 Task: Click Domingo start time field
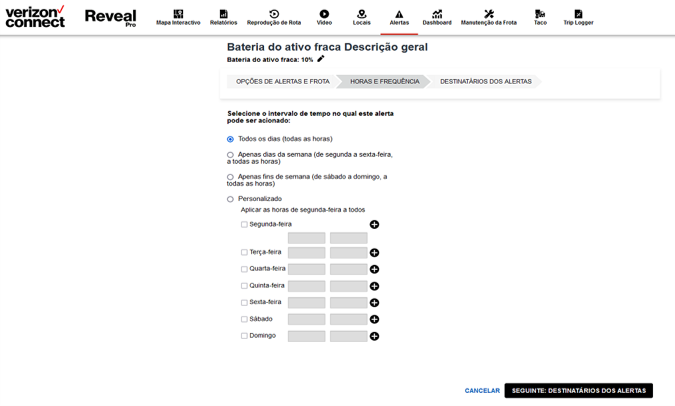[x=307, y=336]
